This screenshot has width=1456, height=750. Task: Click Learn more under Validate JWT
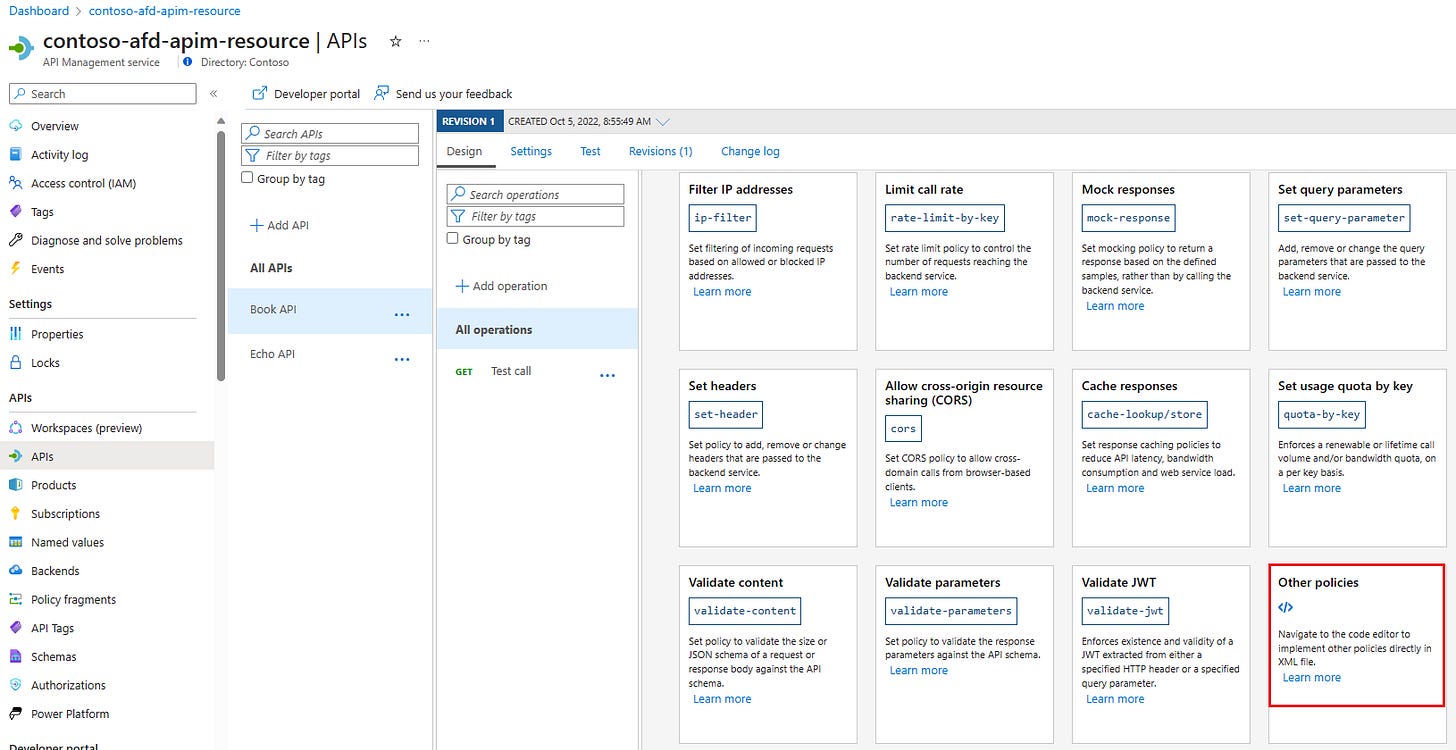click(1115, 699)
